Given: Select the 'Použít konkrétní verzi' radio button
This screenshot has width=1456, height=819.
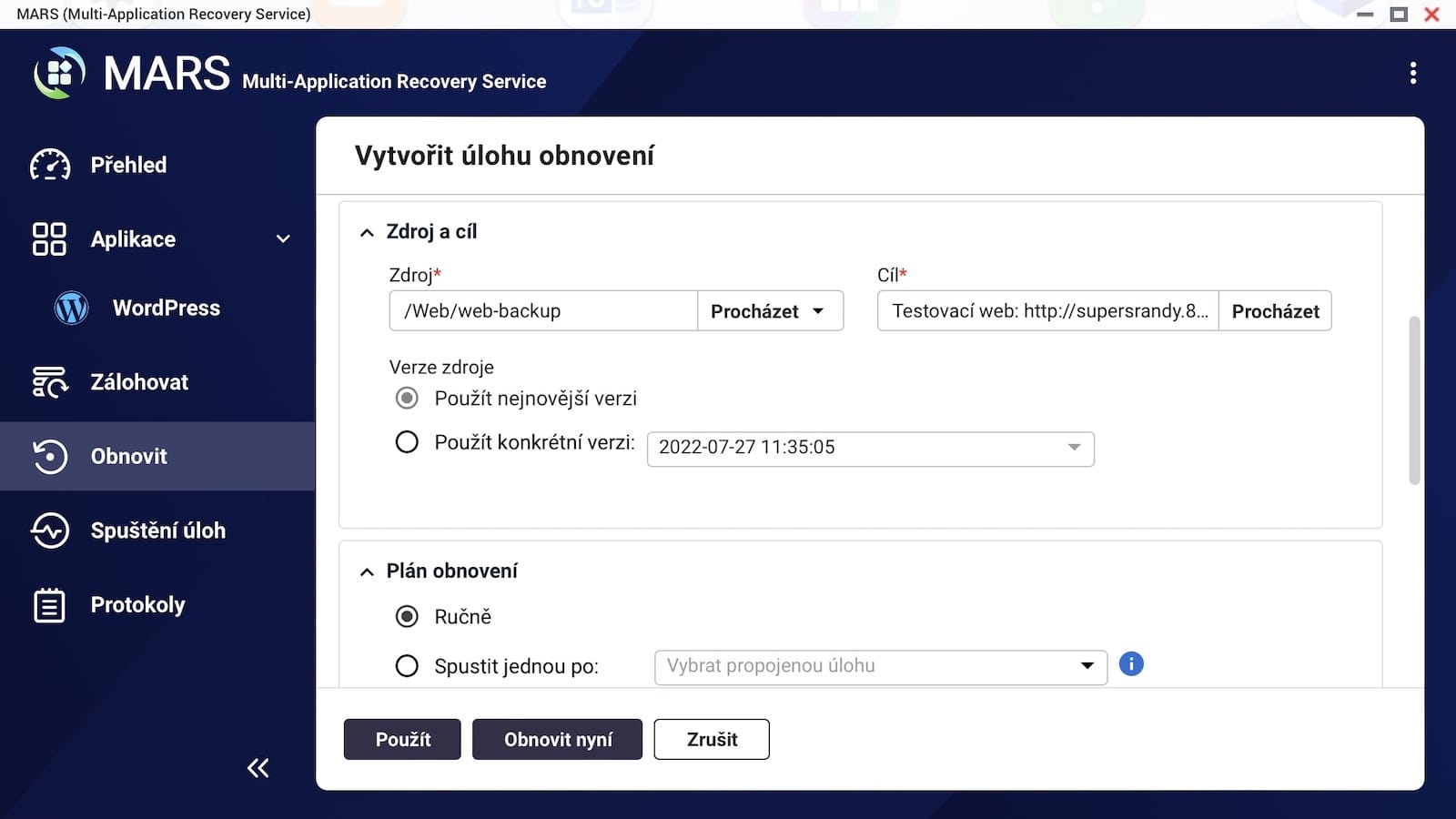Looking at the screenshot, I should 407,442.
